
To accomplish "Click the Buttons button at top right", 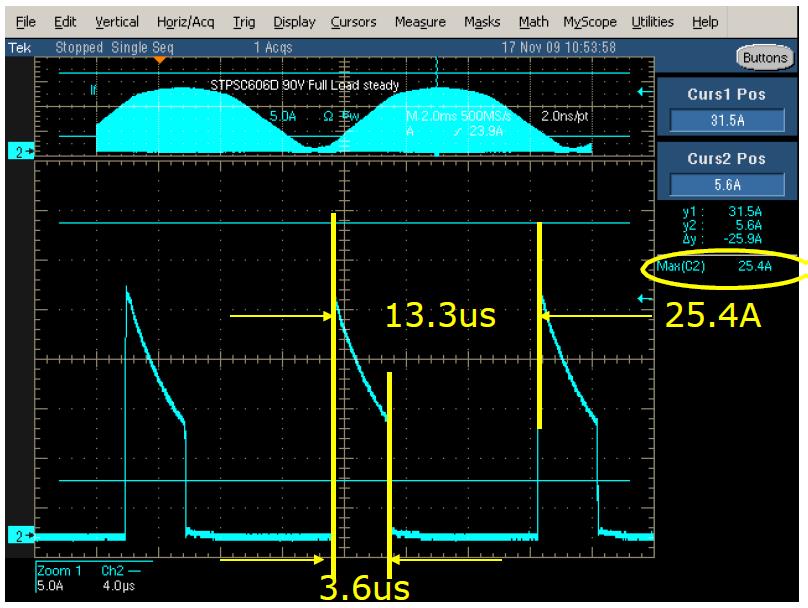I will 765,58.
